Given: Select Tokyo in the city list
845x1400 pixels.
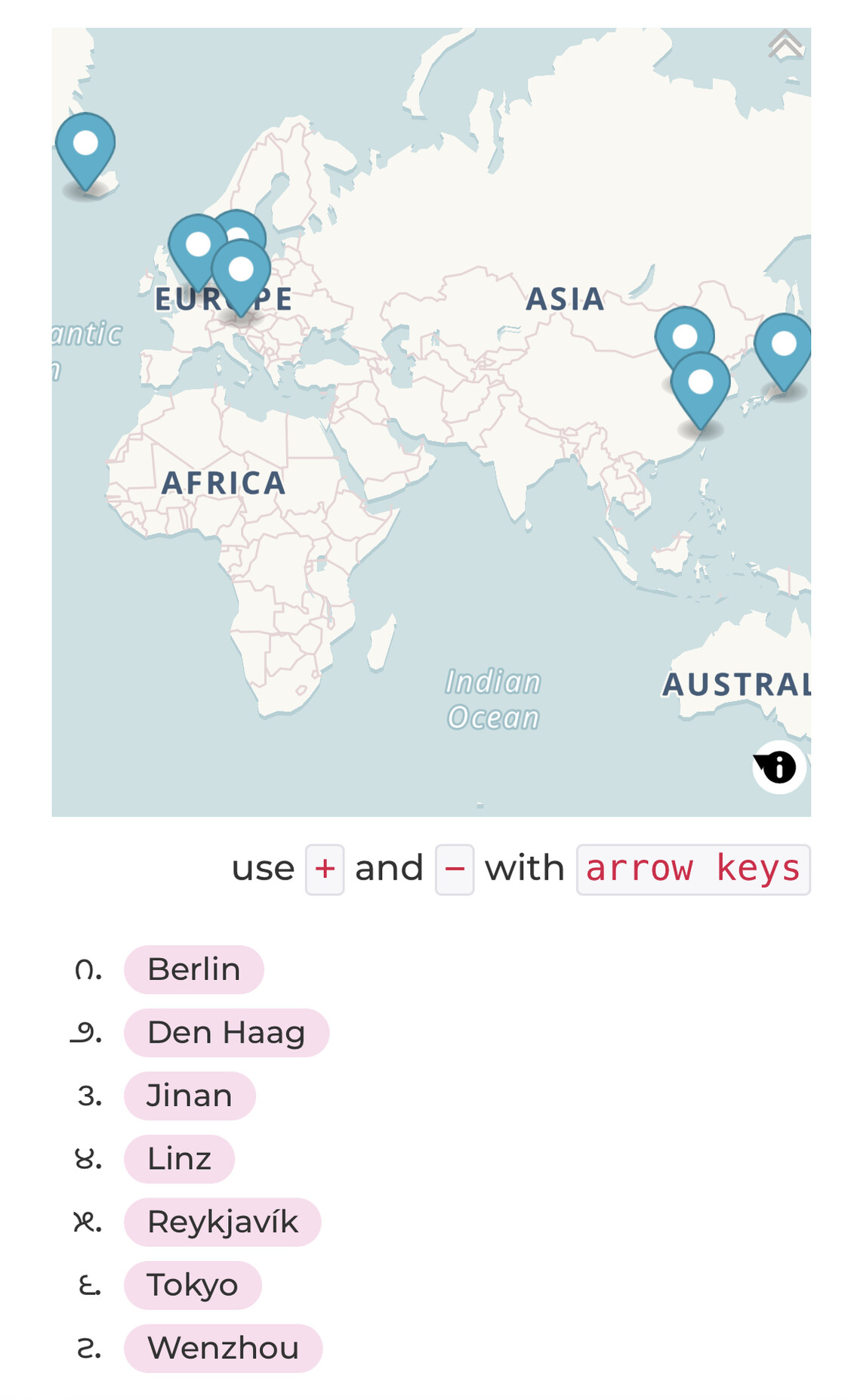Looking at the screenshot, I should 193,1285.
